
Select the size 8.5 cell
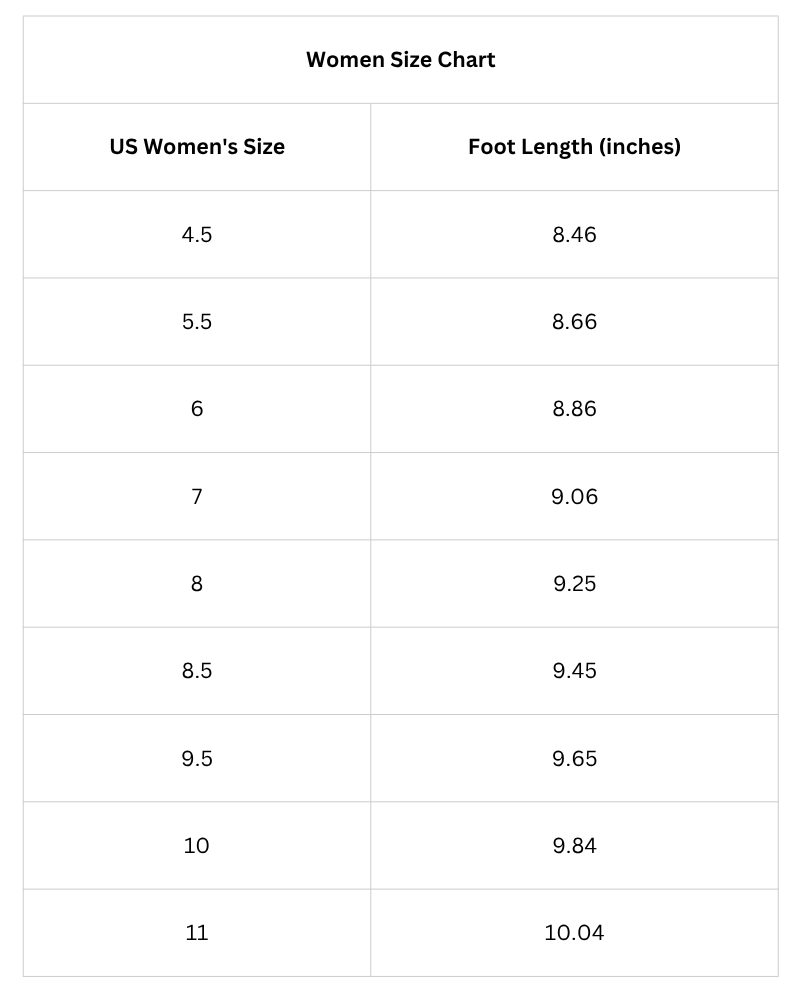[197, 671]
